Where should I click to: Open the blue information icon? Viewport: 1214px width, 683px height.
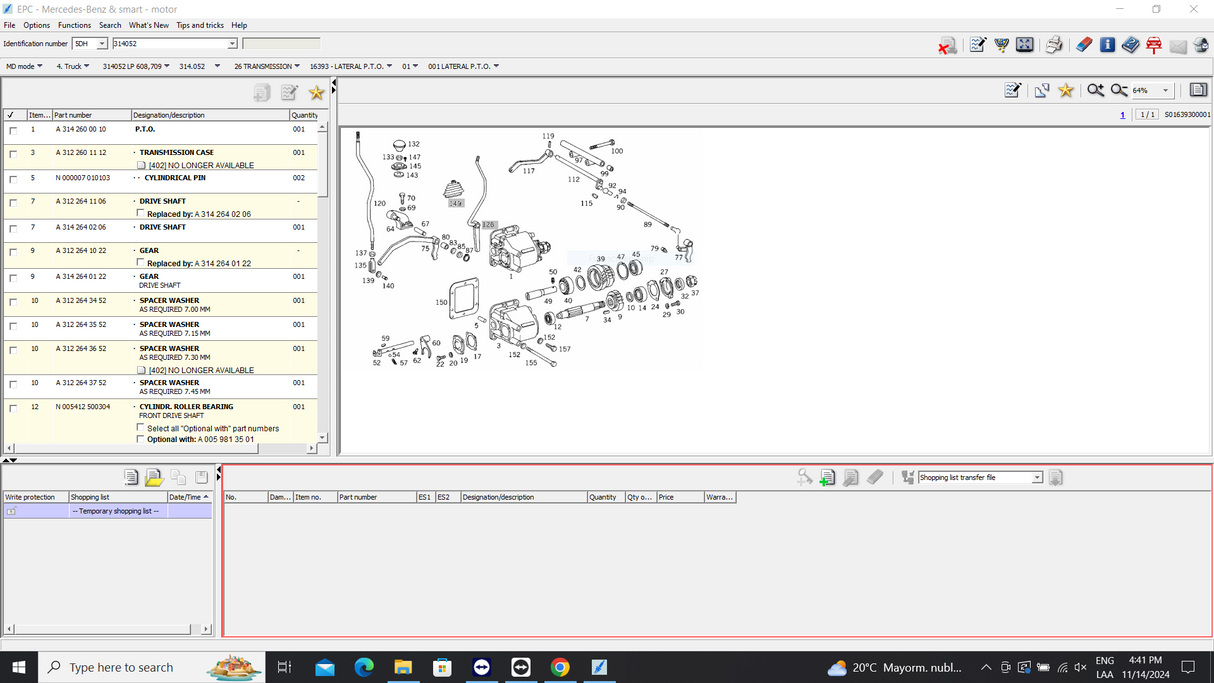tap(1107, 45)
